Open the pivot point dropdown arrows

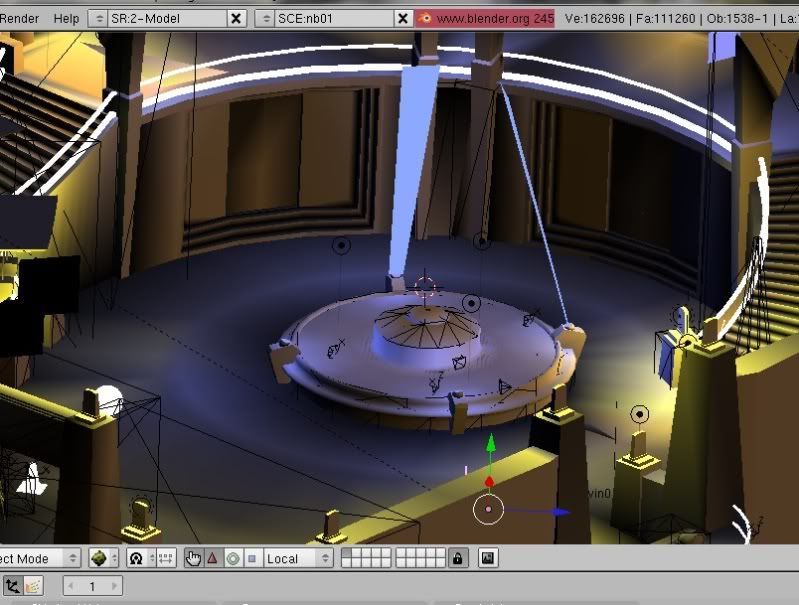pyautogui.click(x=151, y=559)
